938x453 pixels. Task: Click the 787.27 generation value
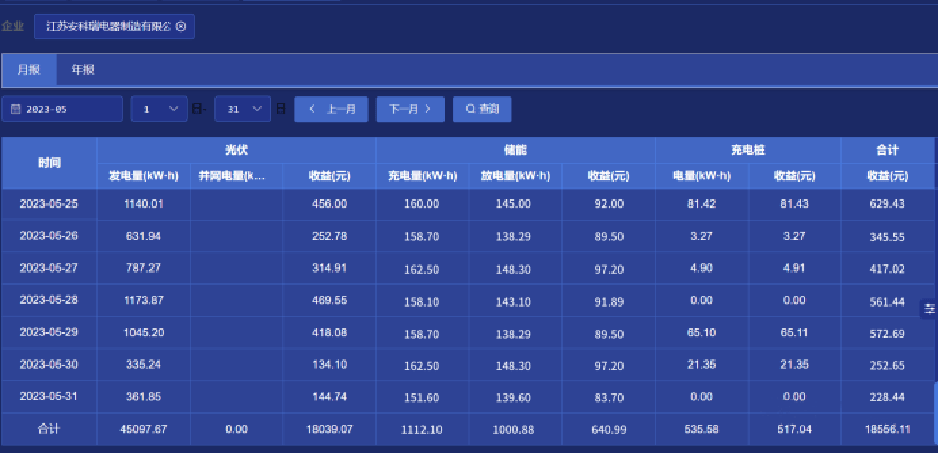tap(144, 268)
